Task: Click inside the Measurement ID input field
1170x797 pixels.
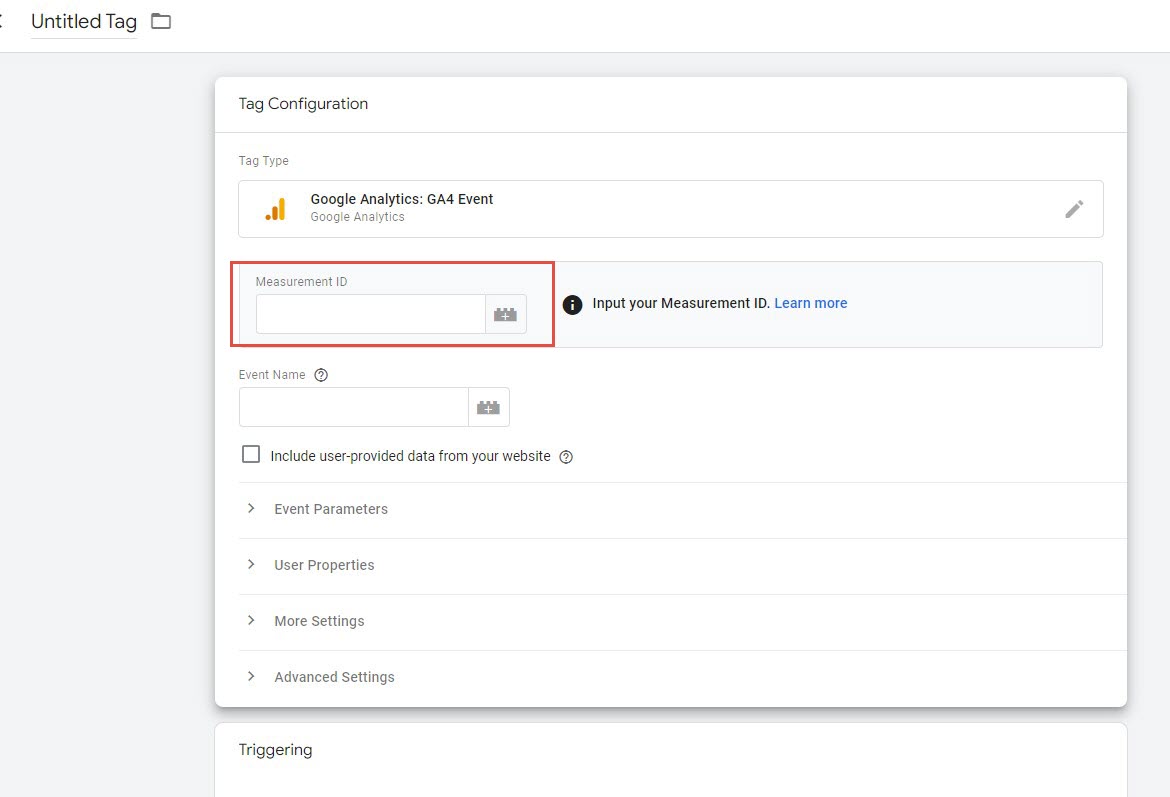Action: [368, 313]
